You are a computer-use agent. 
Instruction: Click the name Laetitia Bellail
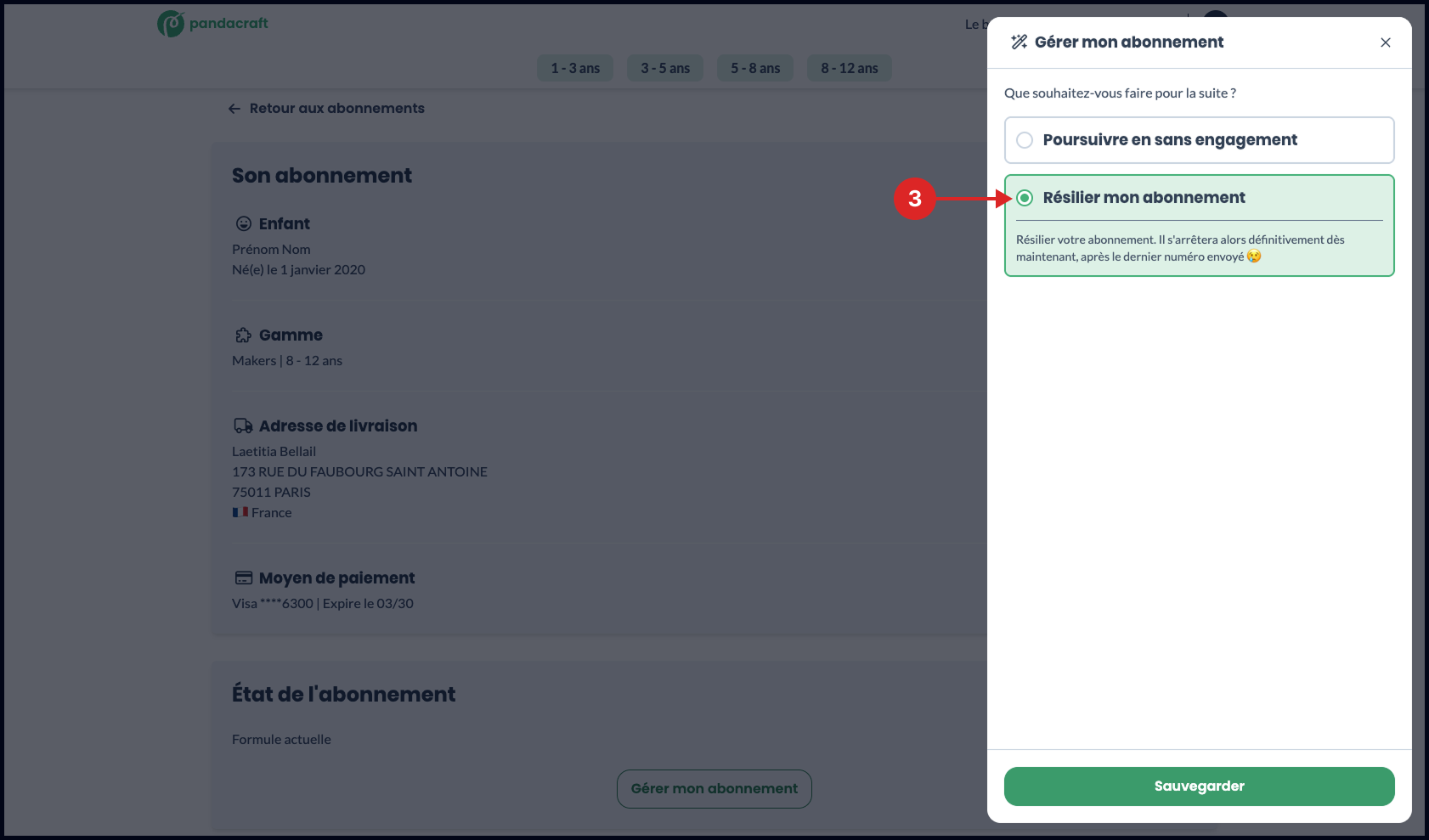[x=274, y=452]
